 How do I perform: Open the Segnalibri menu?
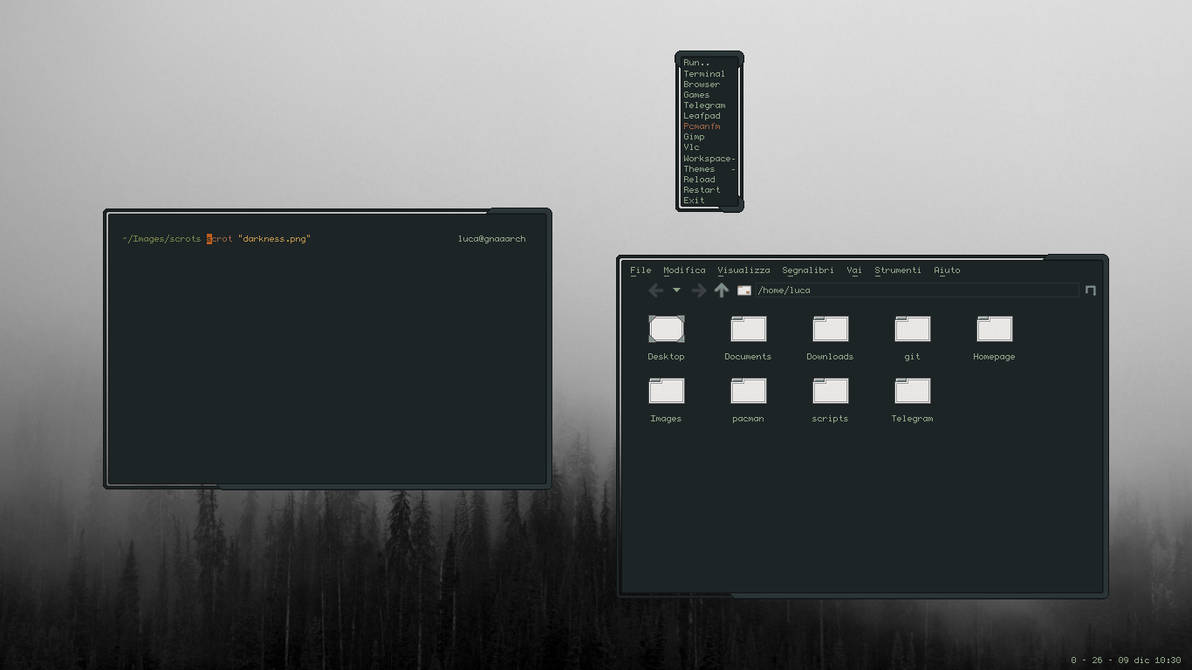[x=807, y=270]
